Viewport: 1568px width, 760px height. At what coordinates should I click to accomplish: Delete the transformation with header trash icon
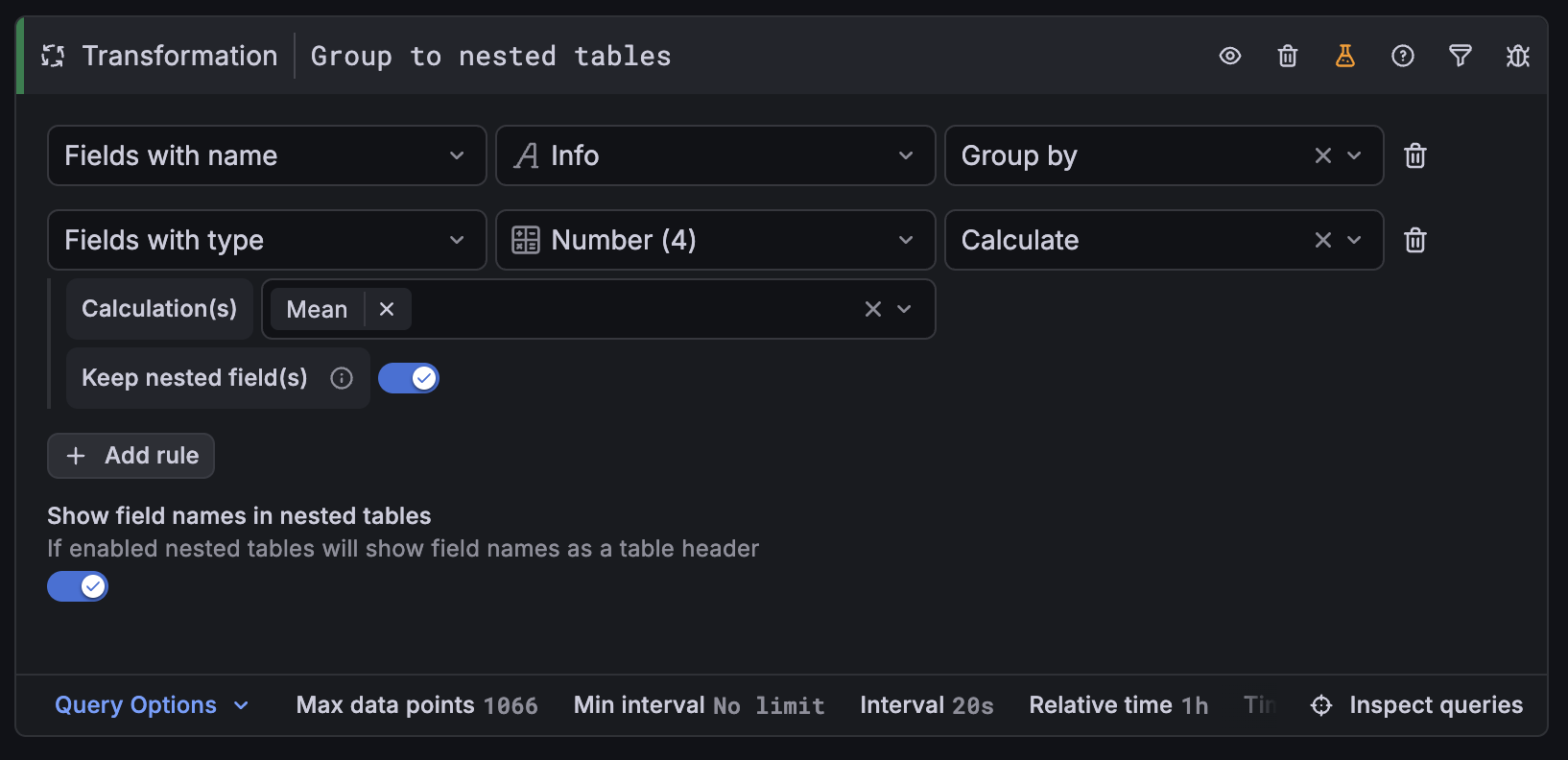click(x=1288, y=57)
